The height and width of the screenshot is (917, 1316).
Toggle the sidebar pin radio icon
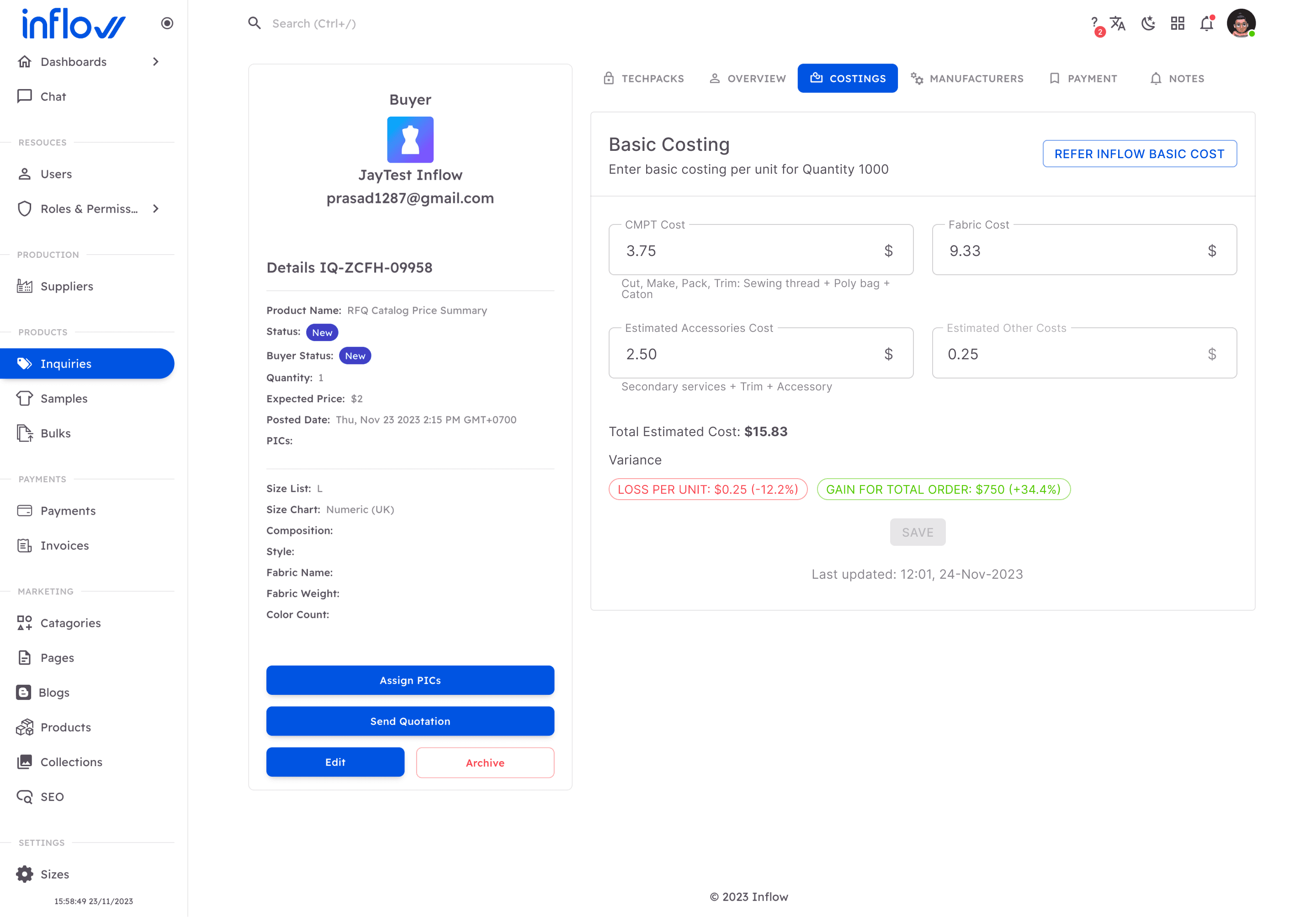167,23
